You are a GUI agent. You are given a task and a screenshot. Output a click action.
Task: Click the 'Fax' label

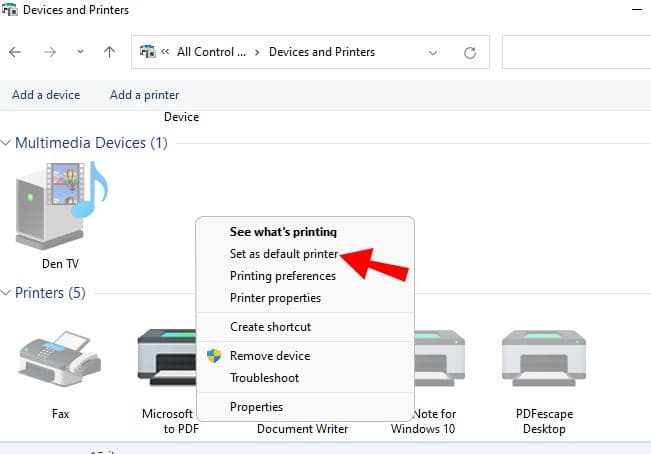point(61,414)
